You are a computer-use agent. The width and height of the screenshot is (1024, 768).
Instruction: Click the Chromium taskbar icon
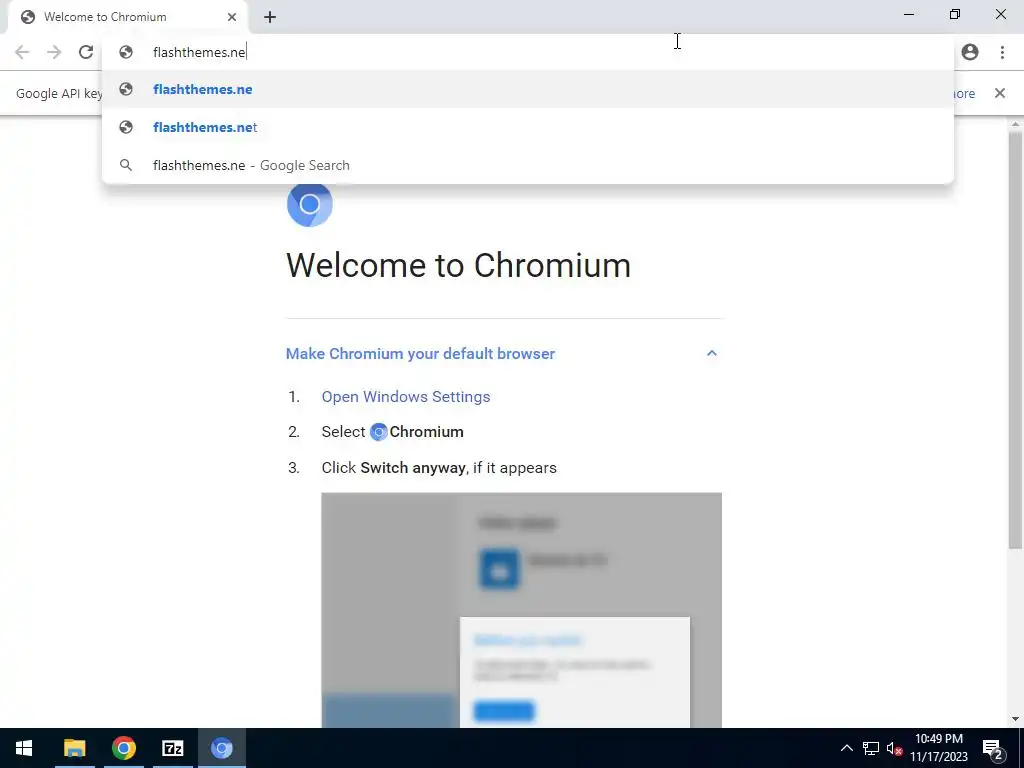[221, 748]
